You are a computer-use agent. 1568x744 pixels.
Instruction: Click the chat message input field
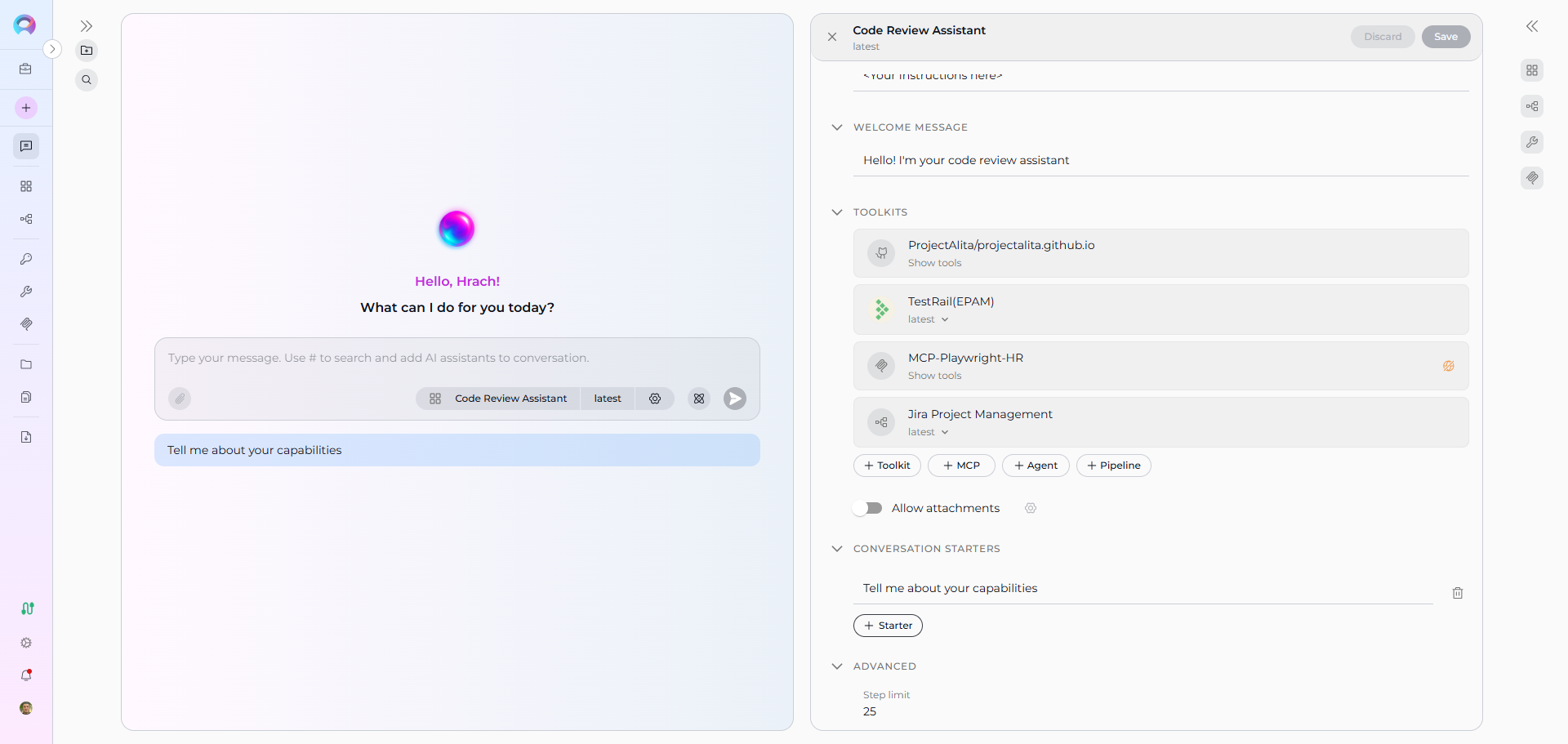tap(457, 359)
